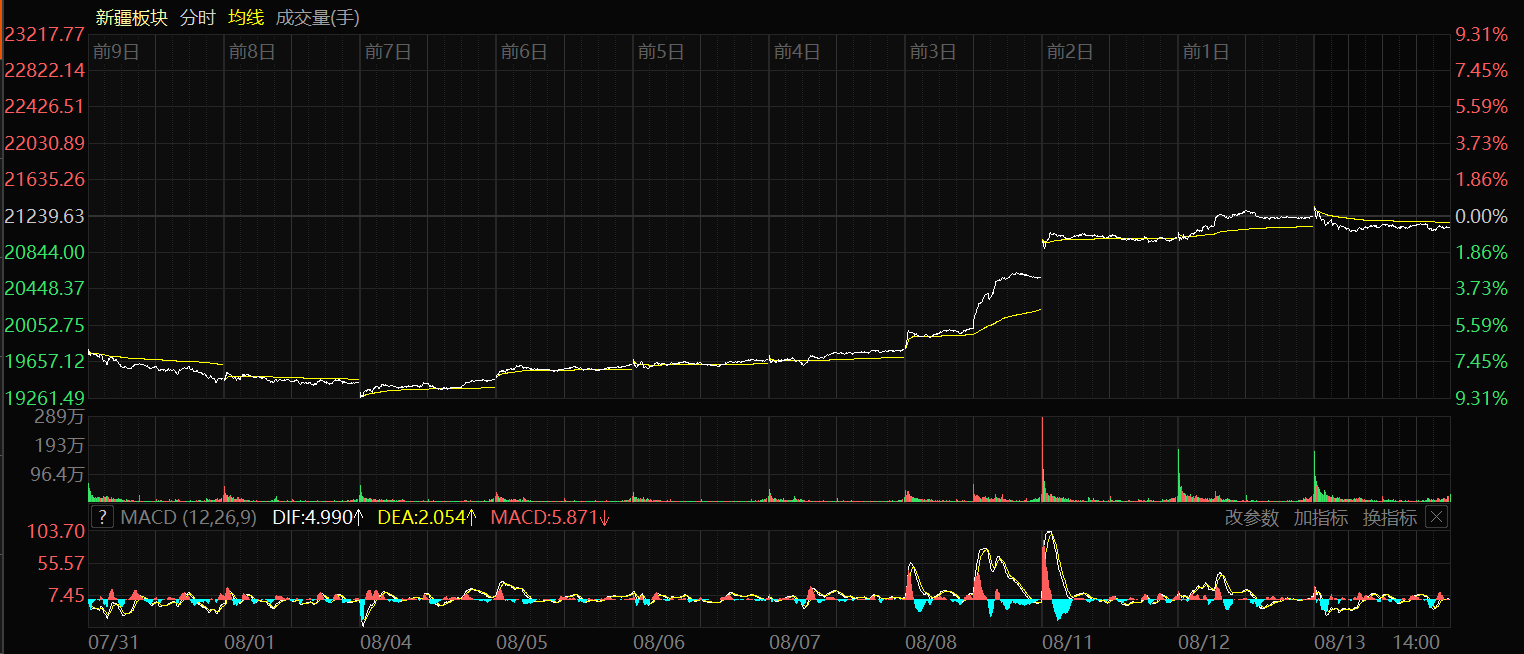The image size is (1524, 654).
Task: Click the 07/31 date on time axis
Action: tap(113, 640)
